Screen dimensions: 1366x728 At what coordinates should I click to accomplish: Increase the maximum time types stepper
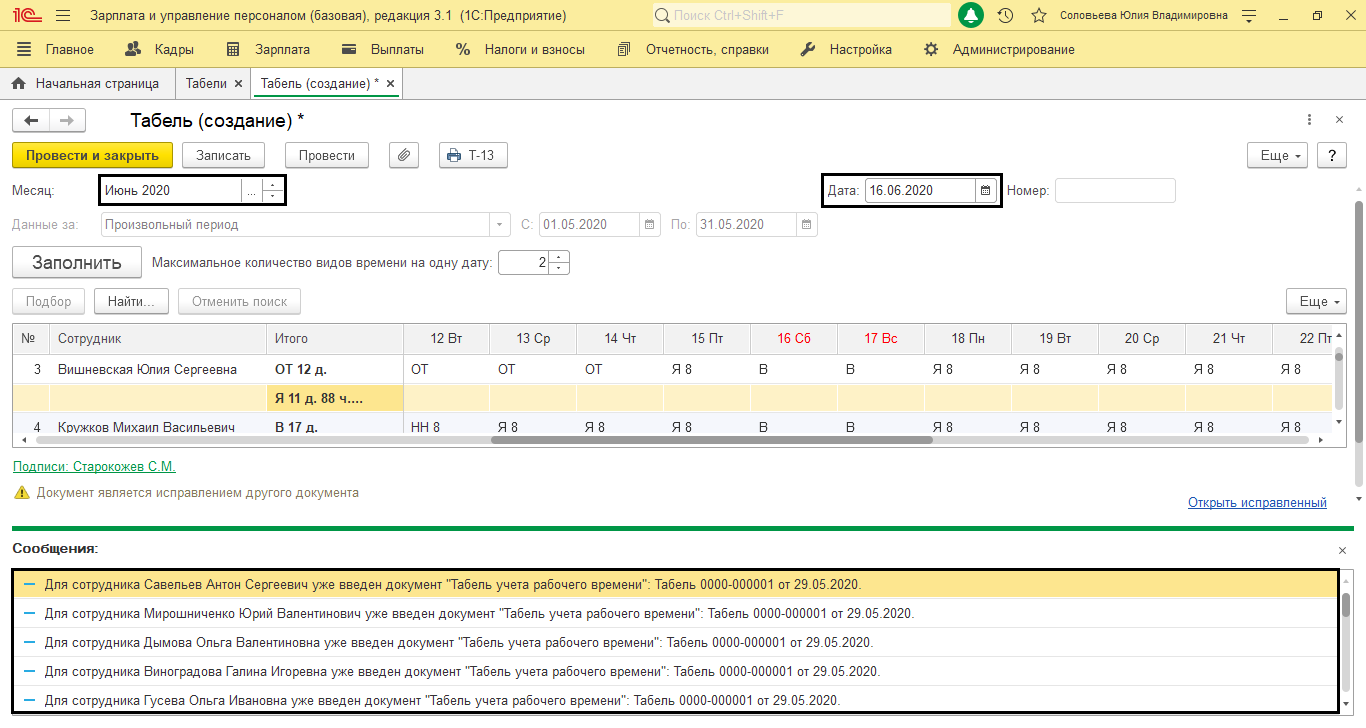[x=559, y=257]
